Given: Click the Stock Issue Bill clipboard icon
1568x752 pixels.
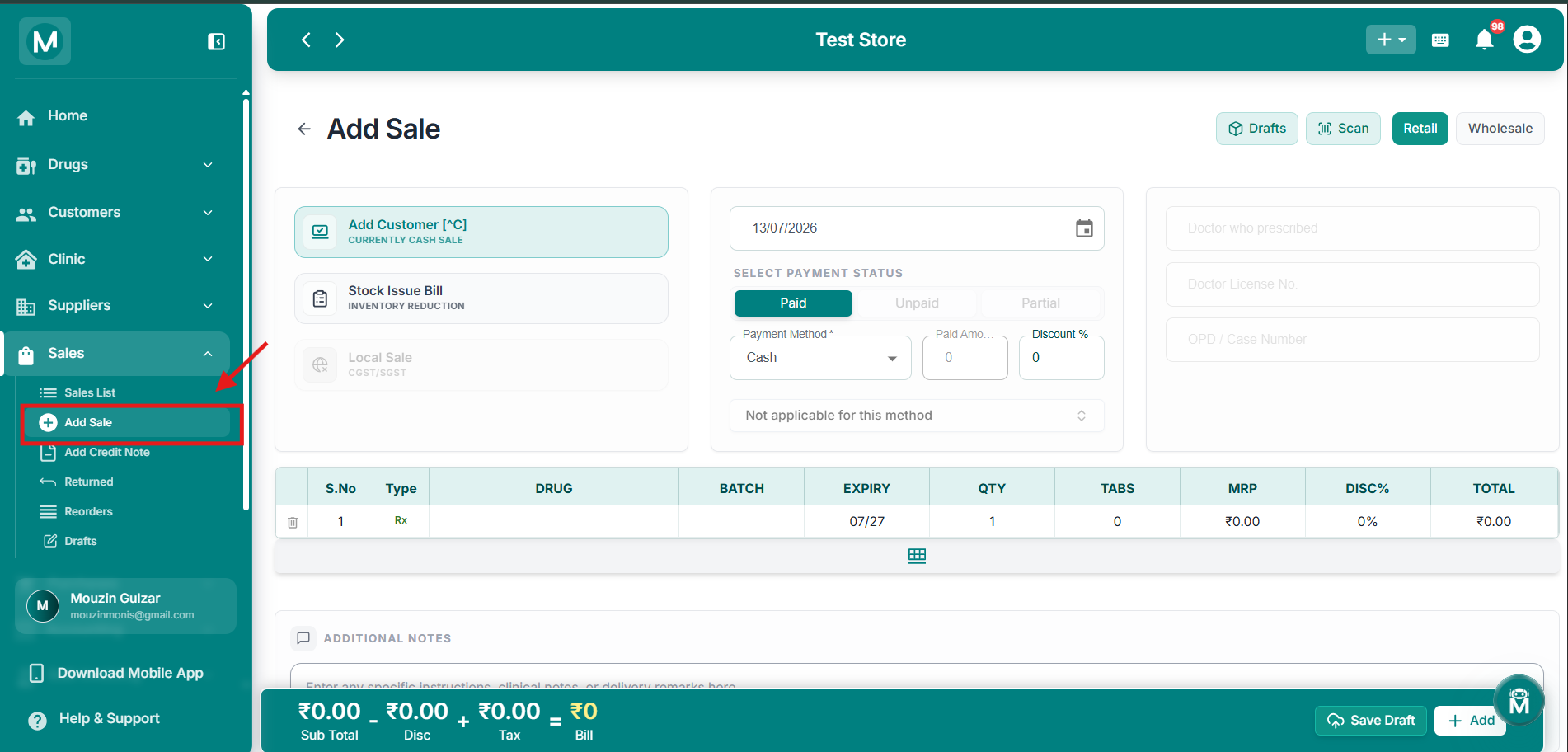Looking at the screenshot, I should point(321,298).
